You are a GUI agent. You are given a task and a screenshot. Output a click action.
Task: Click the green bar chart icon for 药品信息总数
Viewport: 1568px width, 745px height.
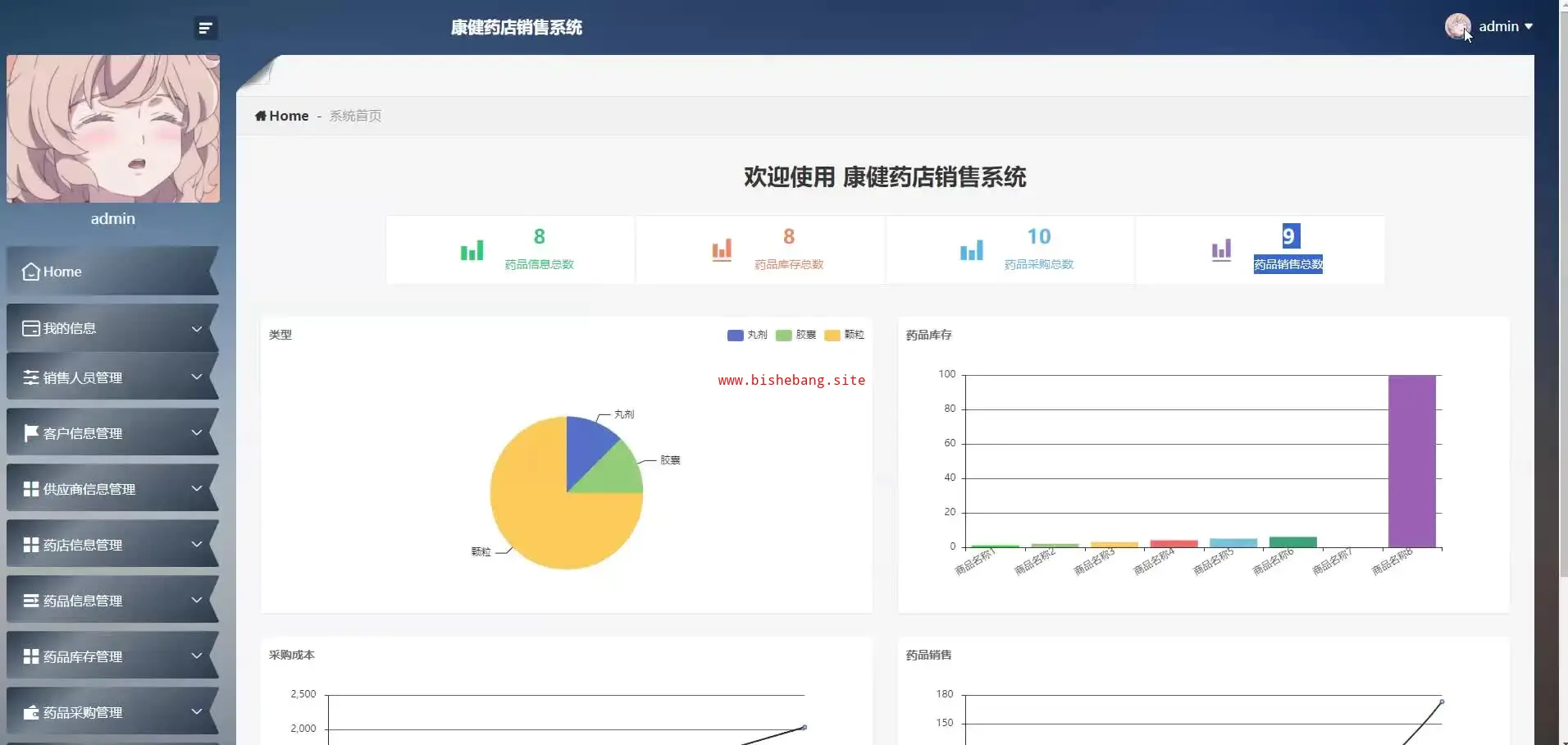[x=472, y=250]
